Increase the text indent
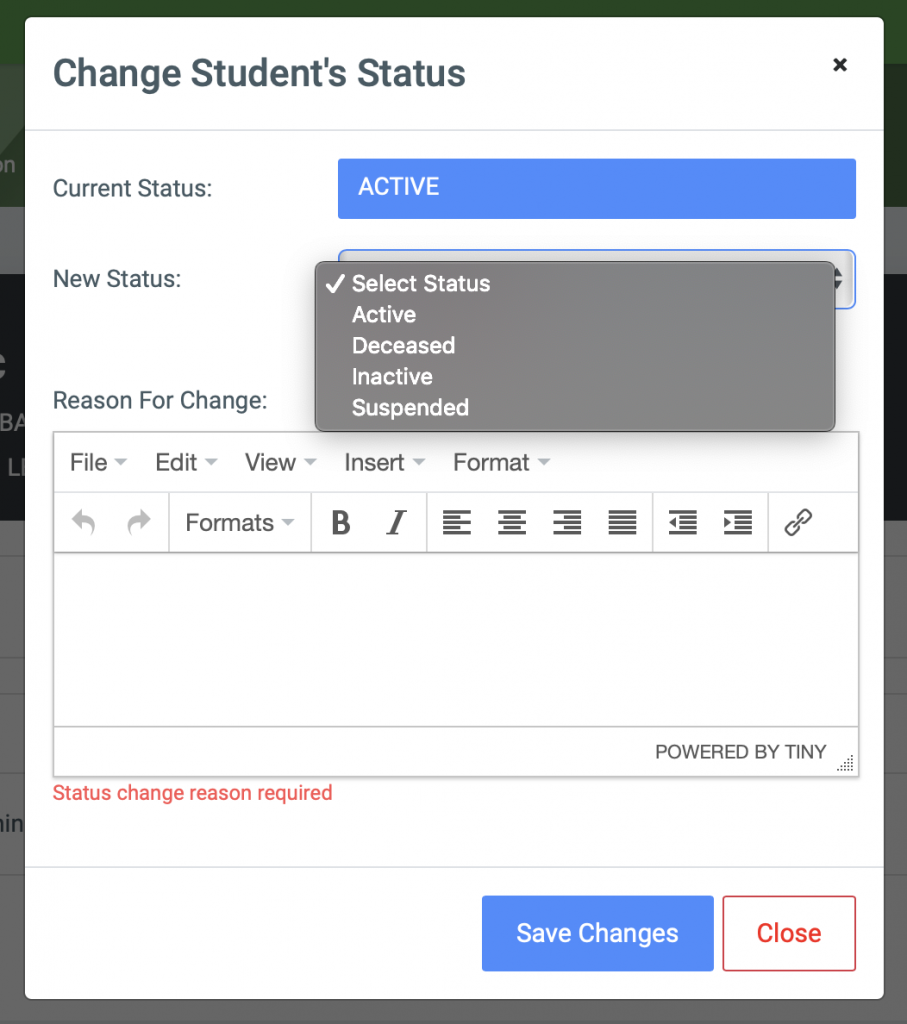 click(737, 522)
